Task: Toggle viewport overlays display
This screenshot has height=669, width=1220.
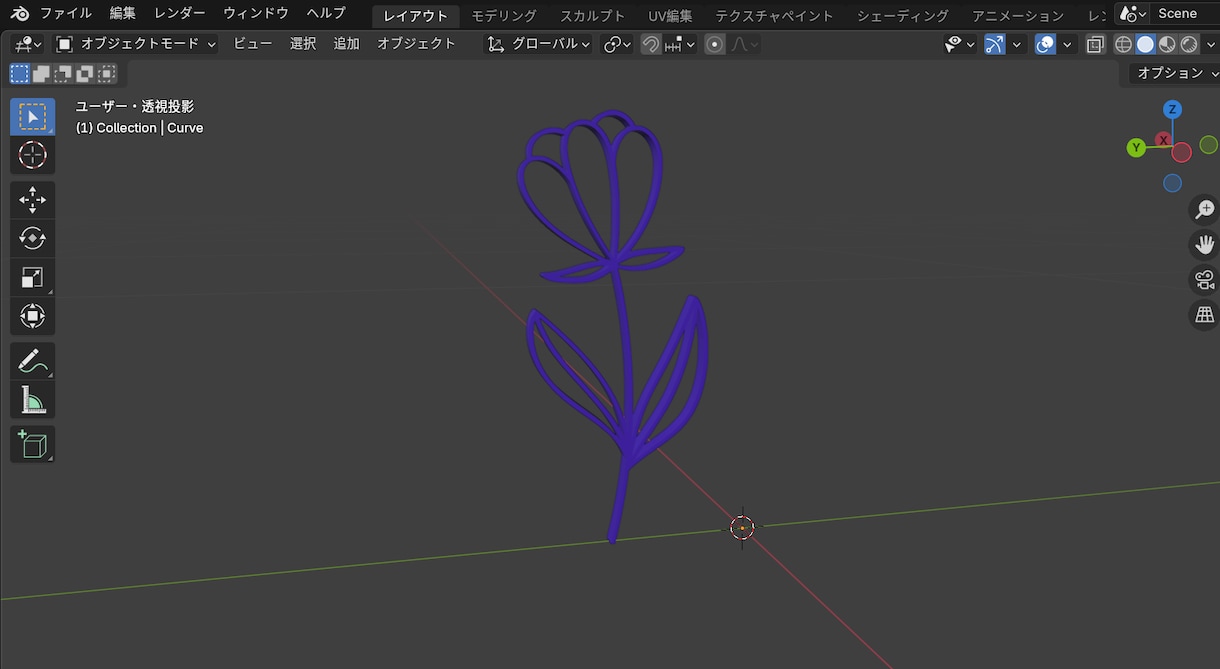Action: click(1045, 44)
